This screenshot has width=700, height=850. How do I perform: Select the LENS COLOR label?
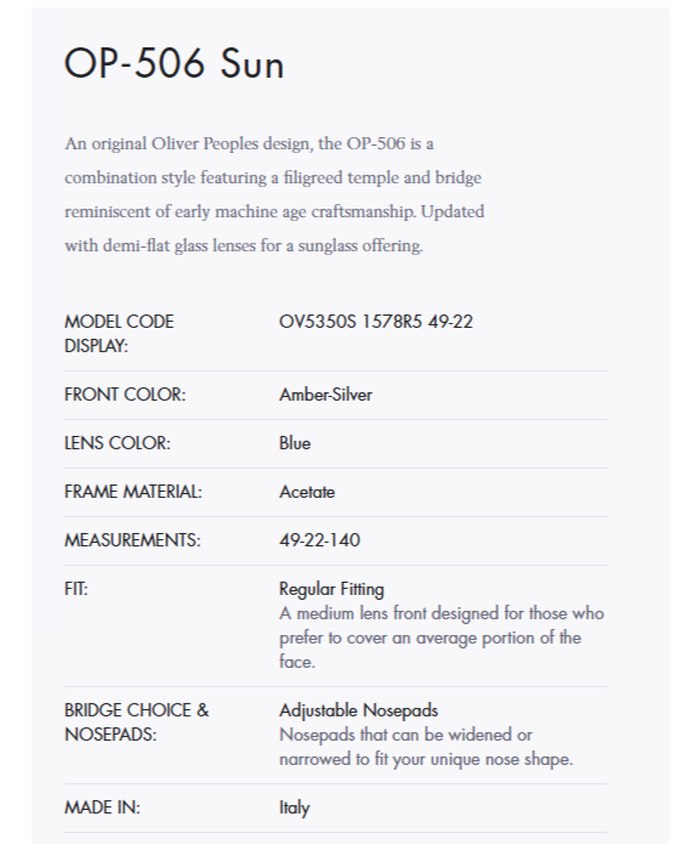(x=117, y=443)
